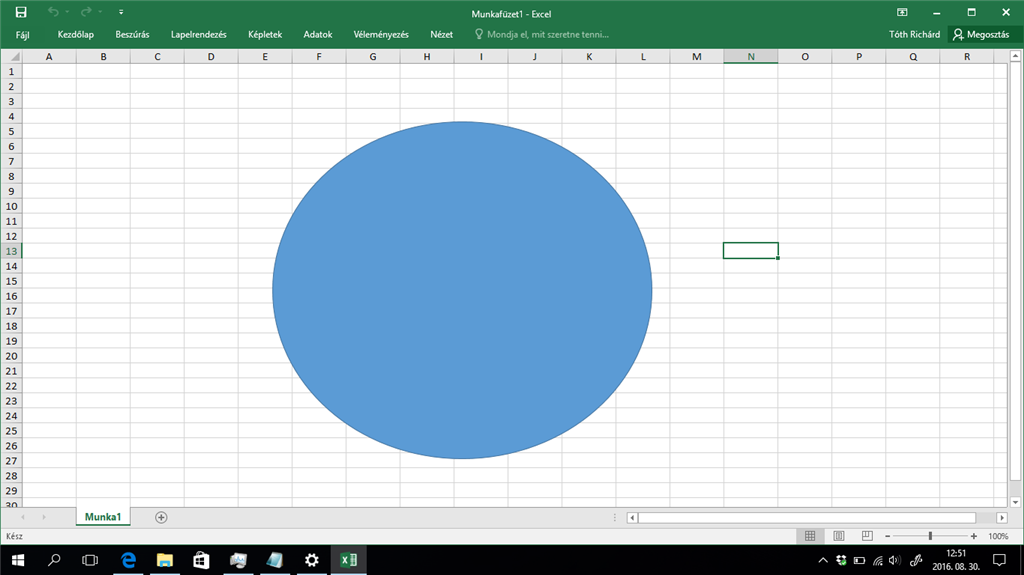Open Task View from the taskbar
Image resolution: width=1024 pixels, height=575 pixels.
[90, 560]
